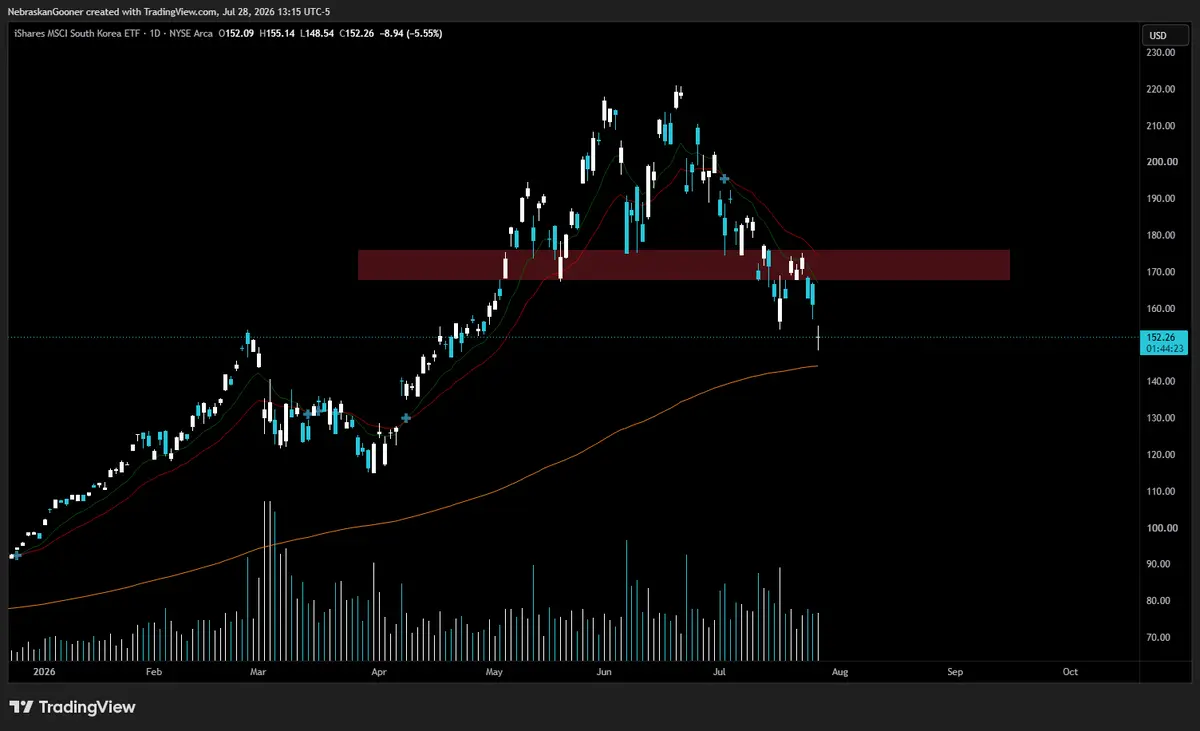Click the 230.00 price axis label

click(1160, 53)
